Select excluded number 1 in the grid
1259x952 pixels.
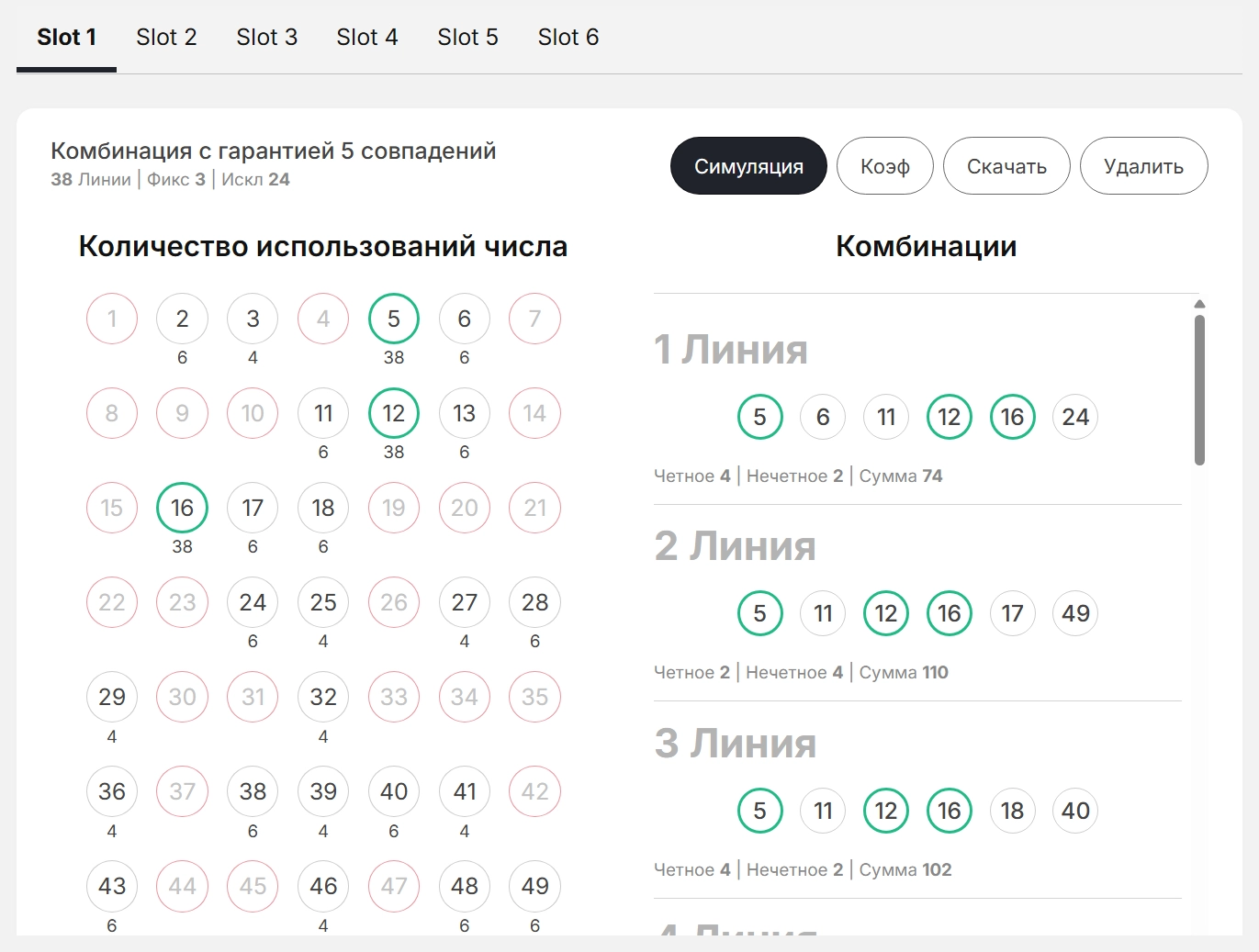pos(112,319)
